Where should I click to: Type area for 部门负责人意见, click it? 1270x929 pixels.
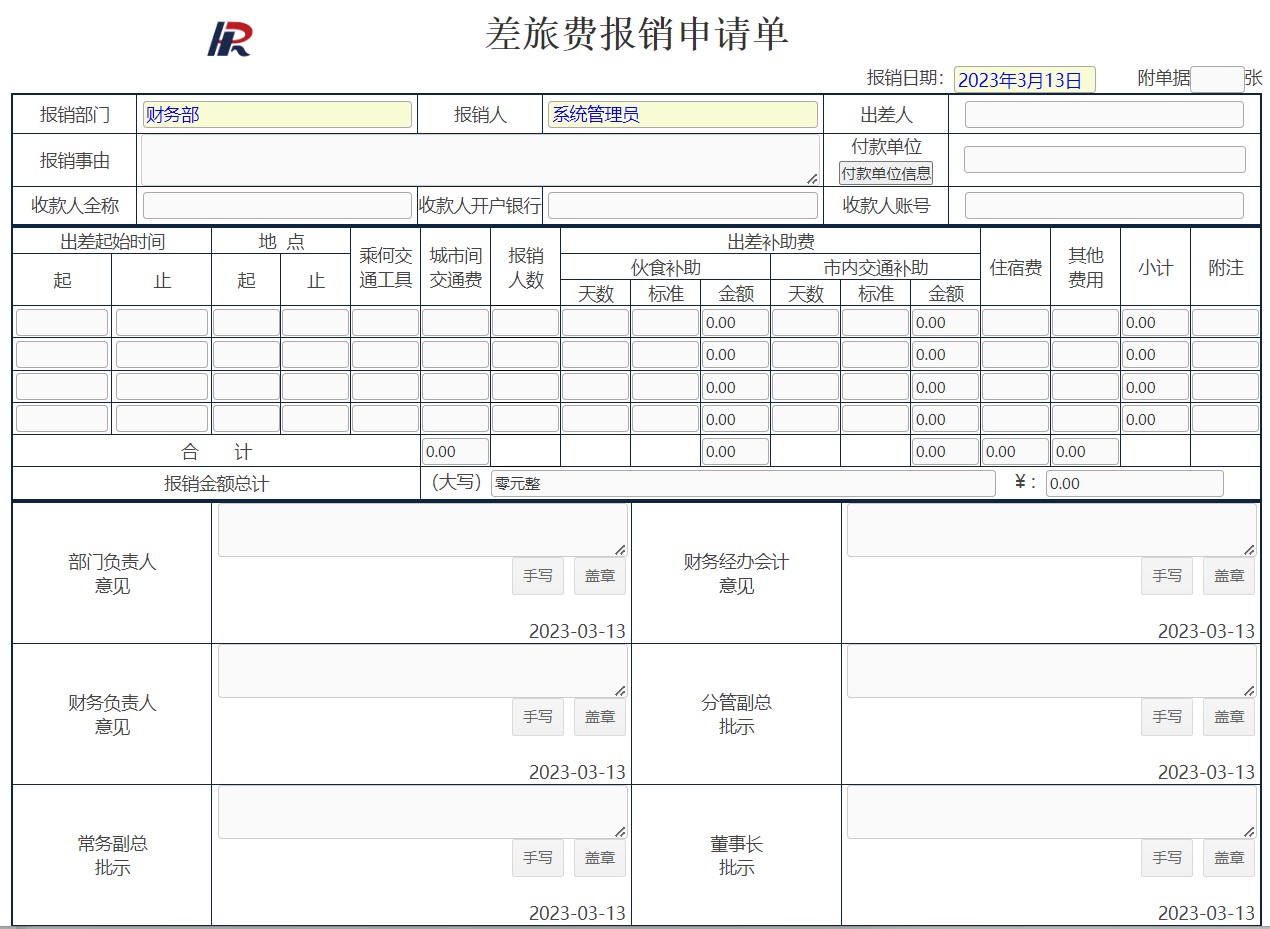pyautogui.click(x=423, y=530)
